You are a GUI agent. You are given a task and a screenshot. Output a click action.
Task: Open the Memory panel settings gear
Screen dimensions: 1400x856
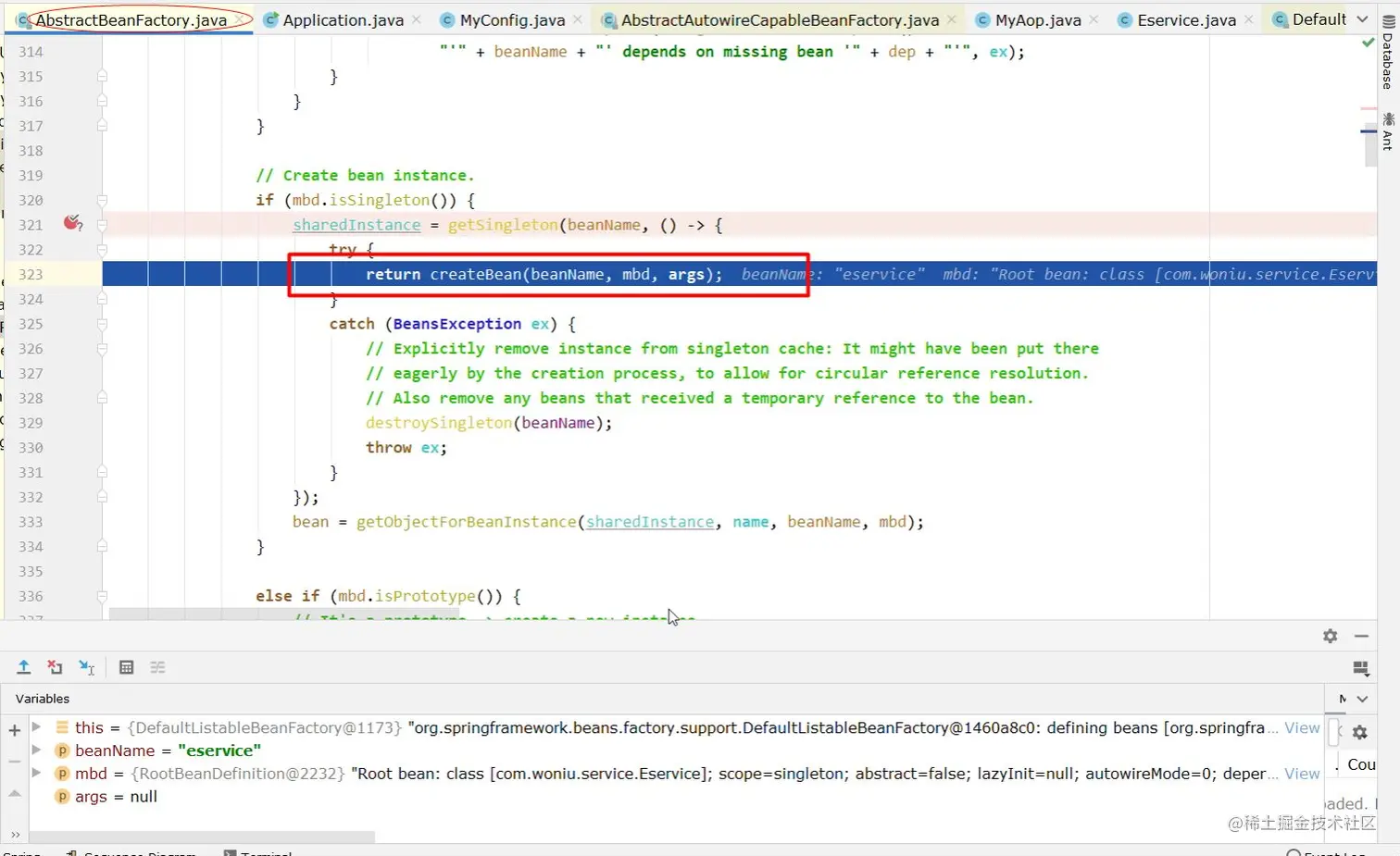pyautogui.click(x=1359, y=733)
